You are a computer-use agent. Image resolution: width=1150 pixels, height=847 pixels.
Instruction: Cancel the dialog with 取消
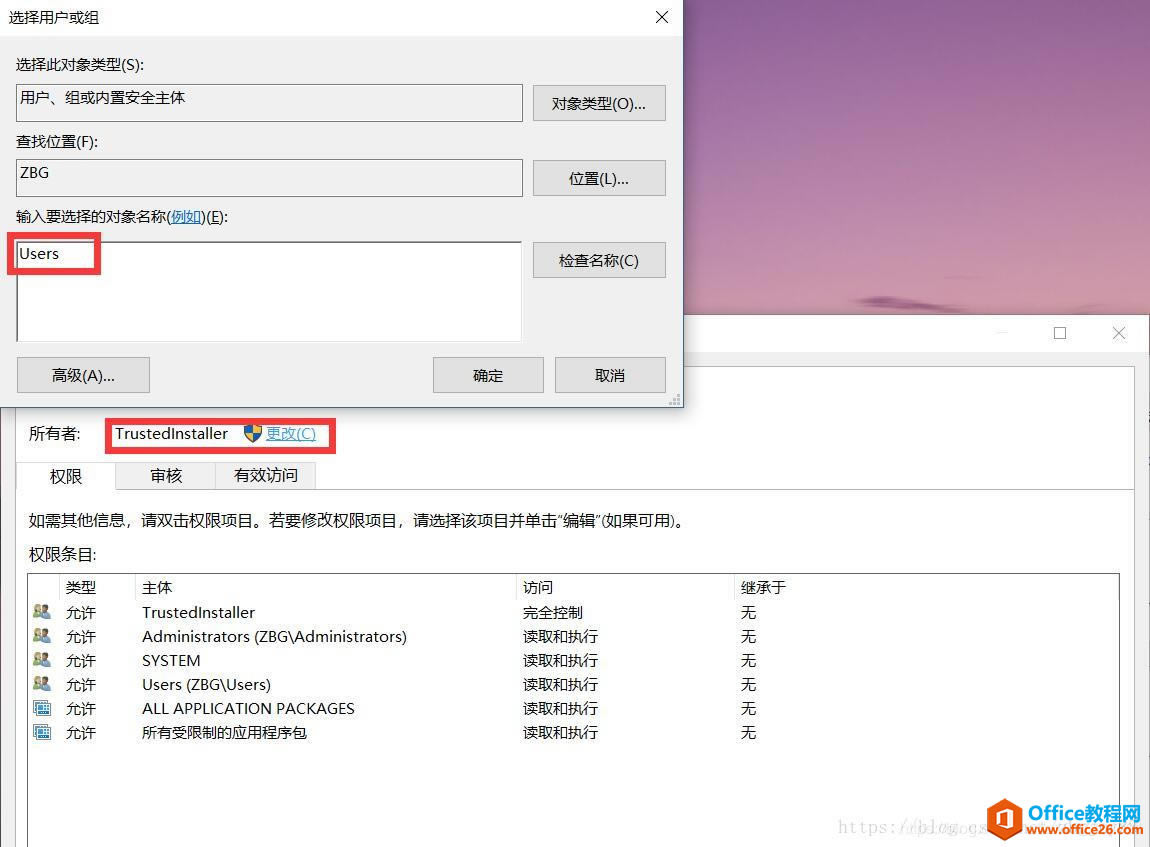[609, 375]
